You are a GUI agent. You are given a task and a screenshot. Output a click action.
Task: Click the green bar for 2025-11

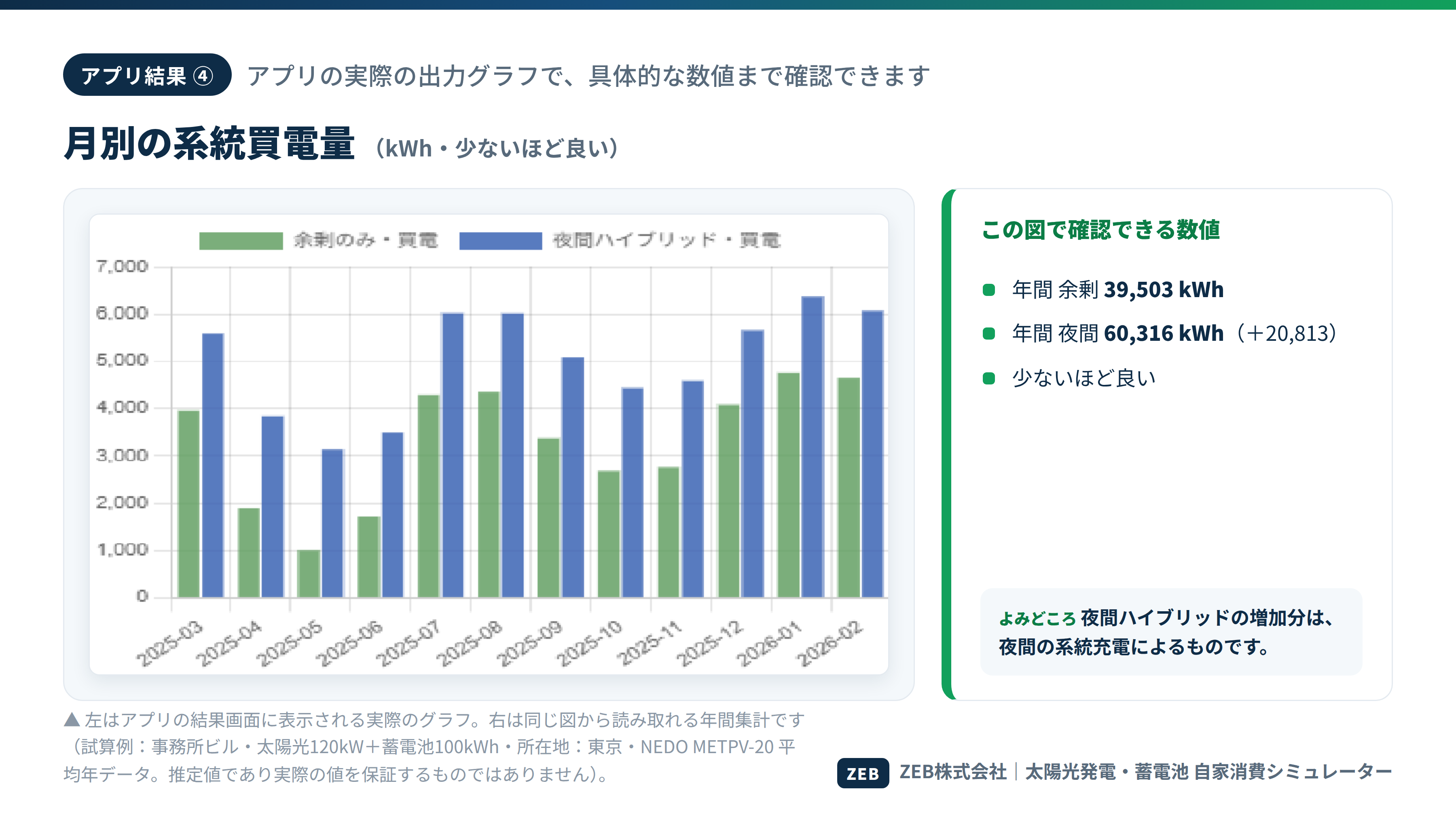pos(669,532)
